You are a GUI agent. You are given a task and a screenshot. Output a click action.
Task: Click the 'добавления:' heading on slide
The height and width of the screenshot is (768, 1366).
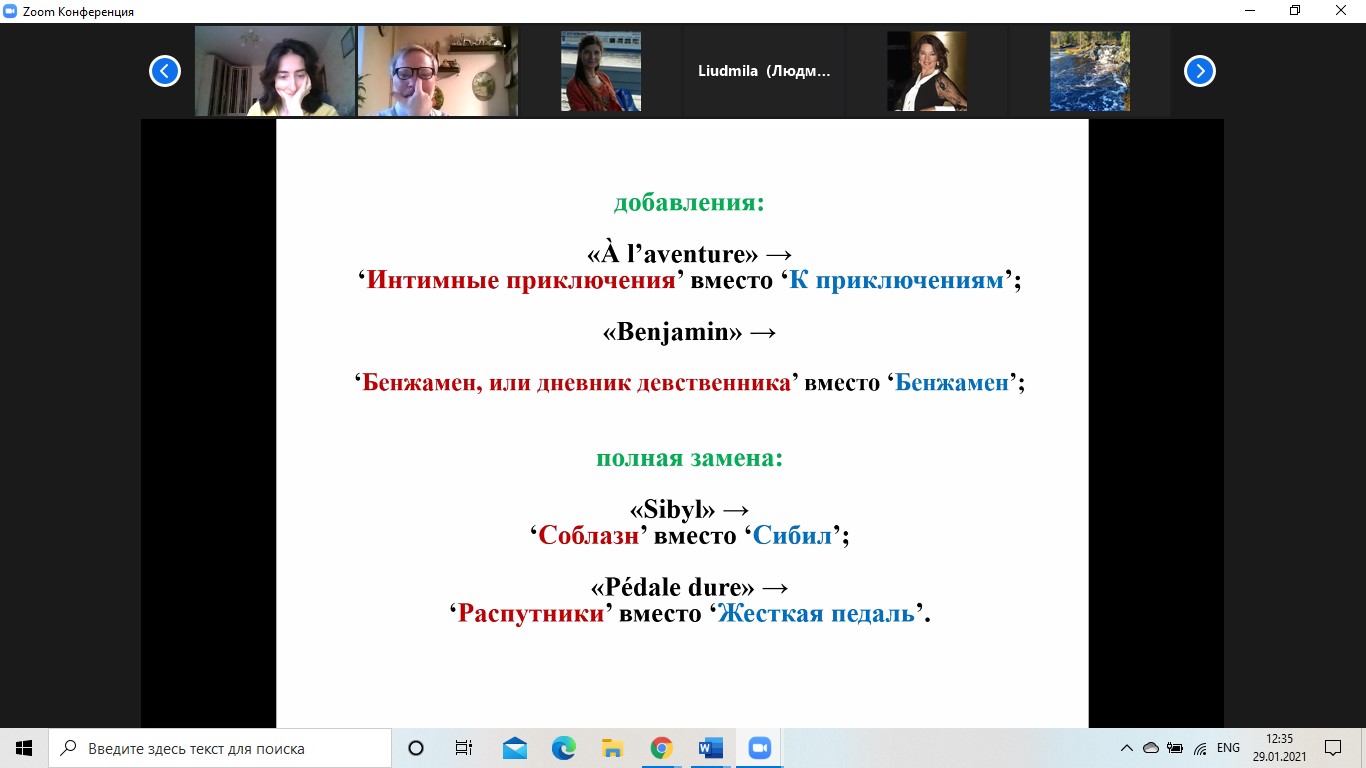689,203
